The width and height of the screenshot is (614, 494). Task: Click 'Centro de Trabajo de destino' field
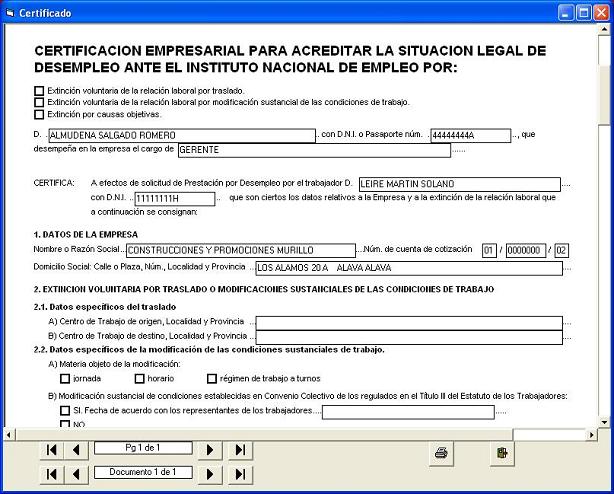(409, 337)
